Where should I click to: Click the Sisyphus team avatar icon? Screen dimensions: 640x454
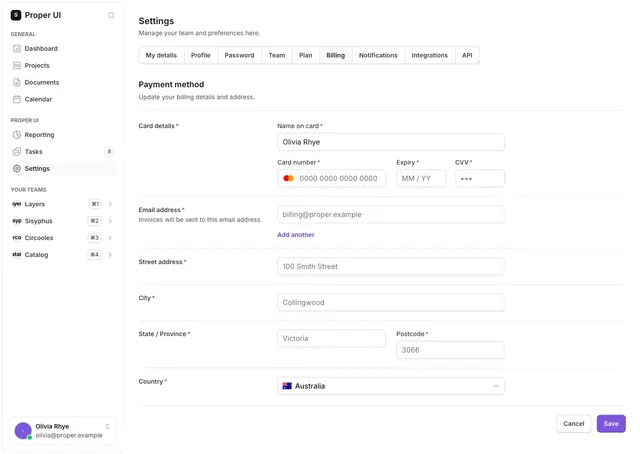(17, 221)
